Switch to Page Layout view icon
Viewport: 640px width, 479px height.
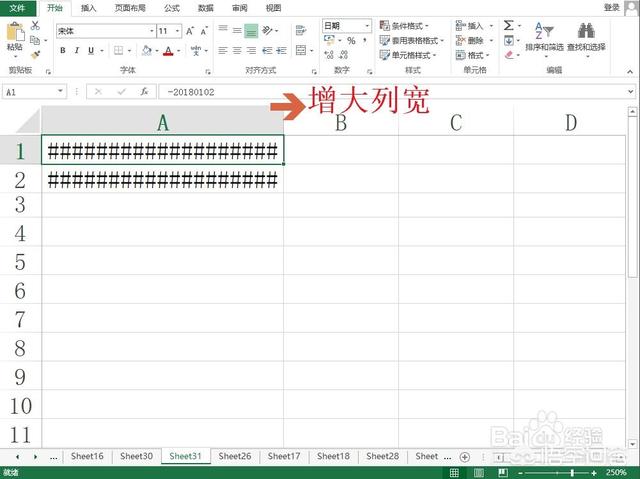coord(478,472)
